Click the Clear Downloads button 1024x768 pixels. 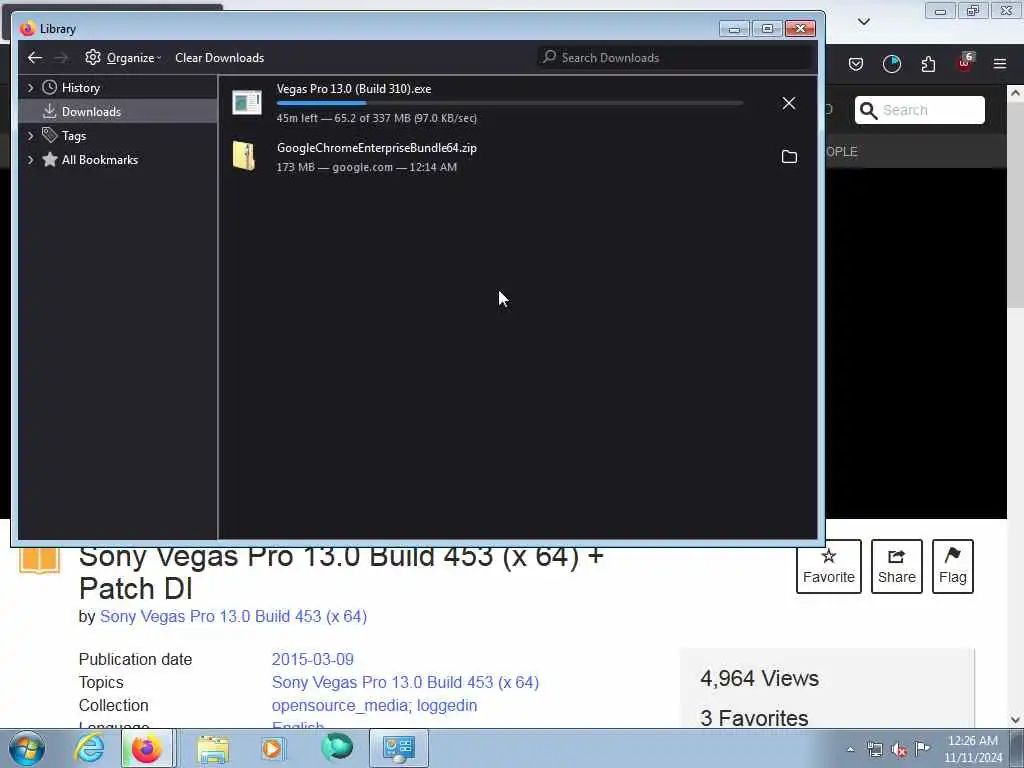219,57
